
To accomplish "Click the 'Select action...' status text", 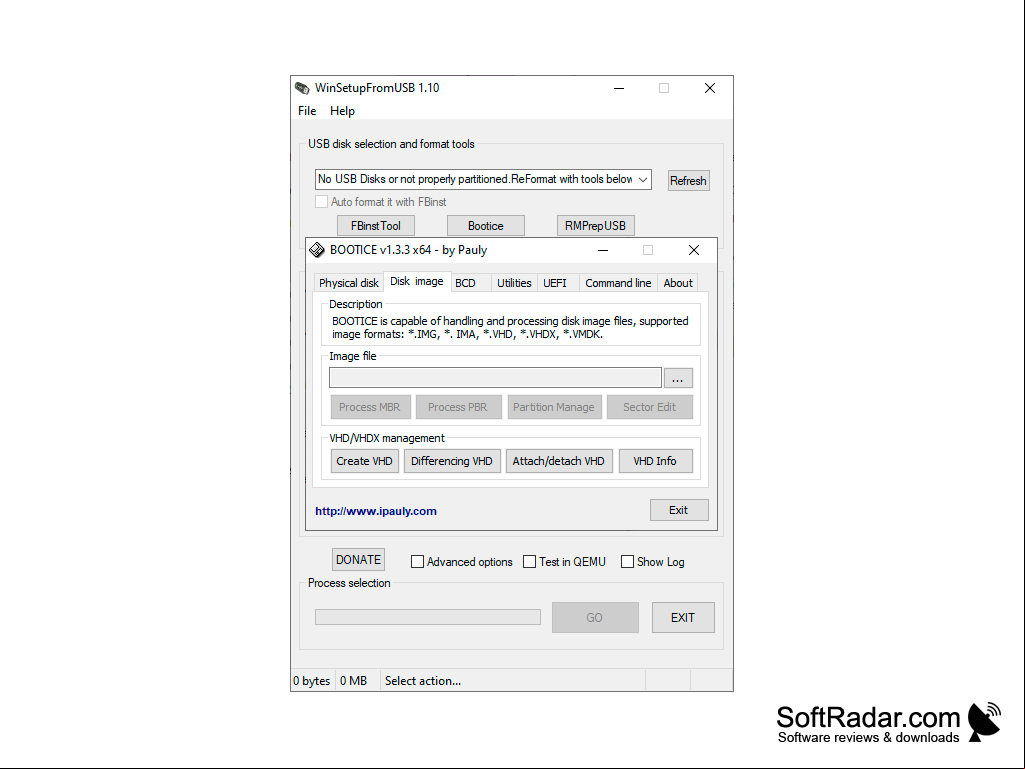I will (423, 681).
